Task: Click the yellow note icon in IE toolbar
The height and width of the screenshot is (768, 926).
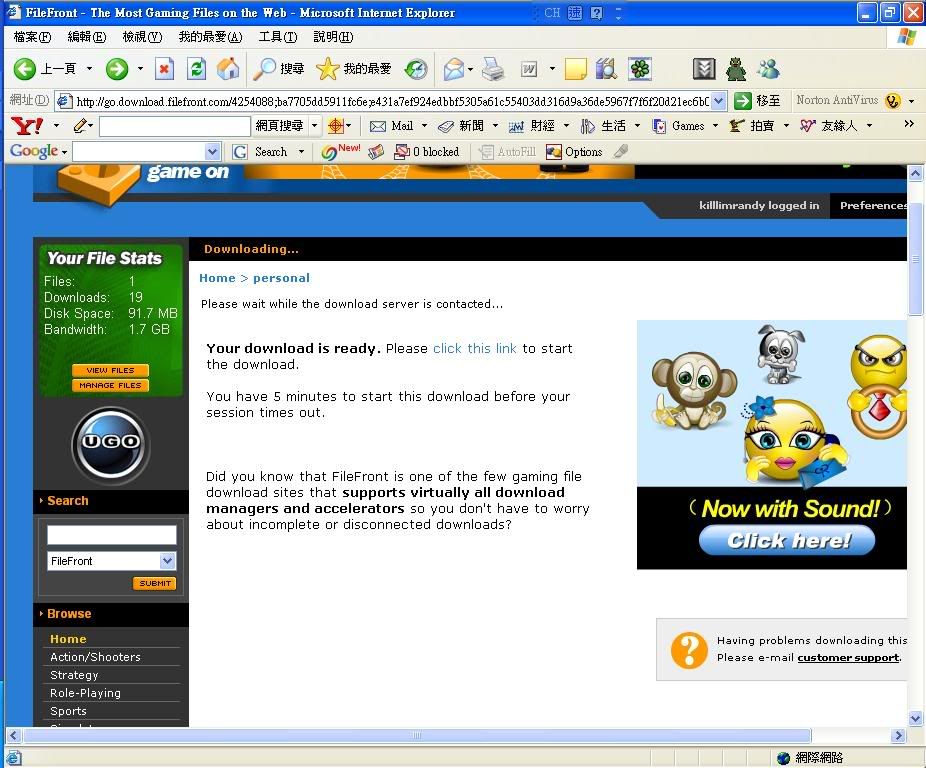Action: coord(575,69)
